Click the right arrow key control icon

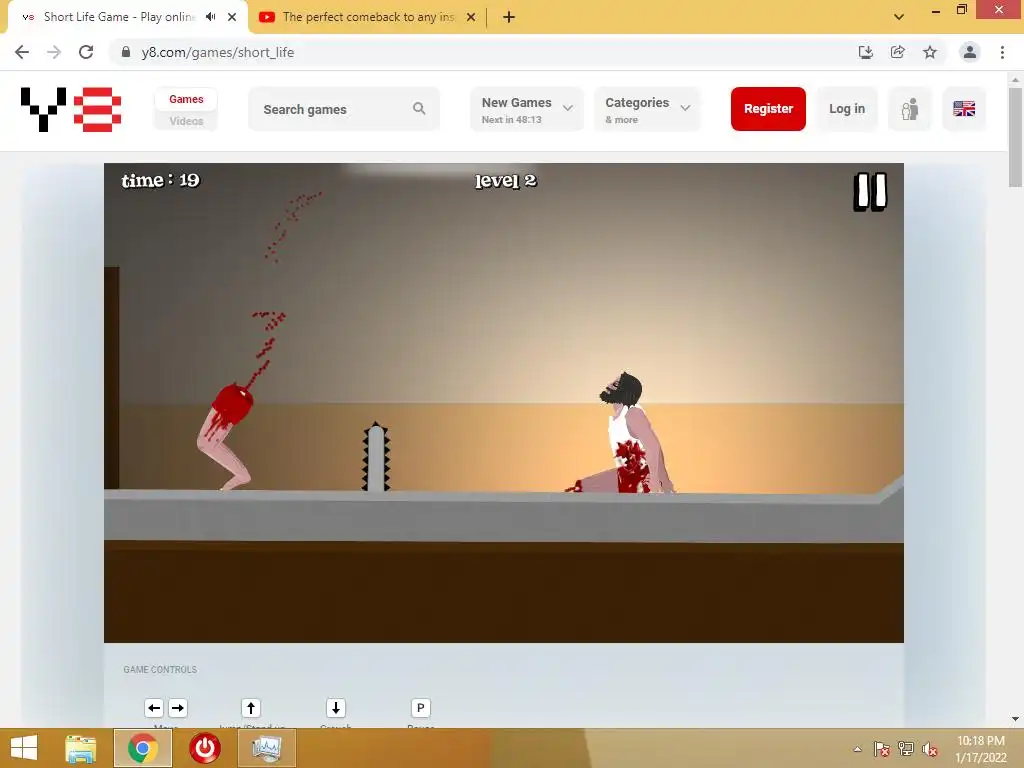(x=178, y=708)
